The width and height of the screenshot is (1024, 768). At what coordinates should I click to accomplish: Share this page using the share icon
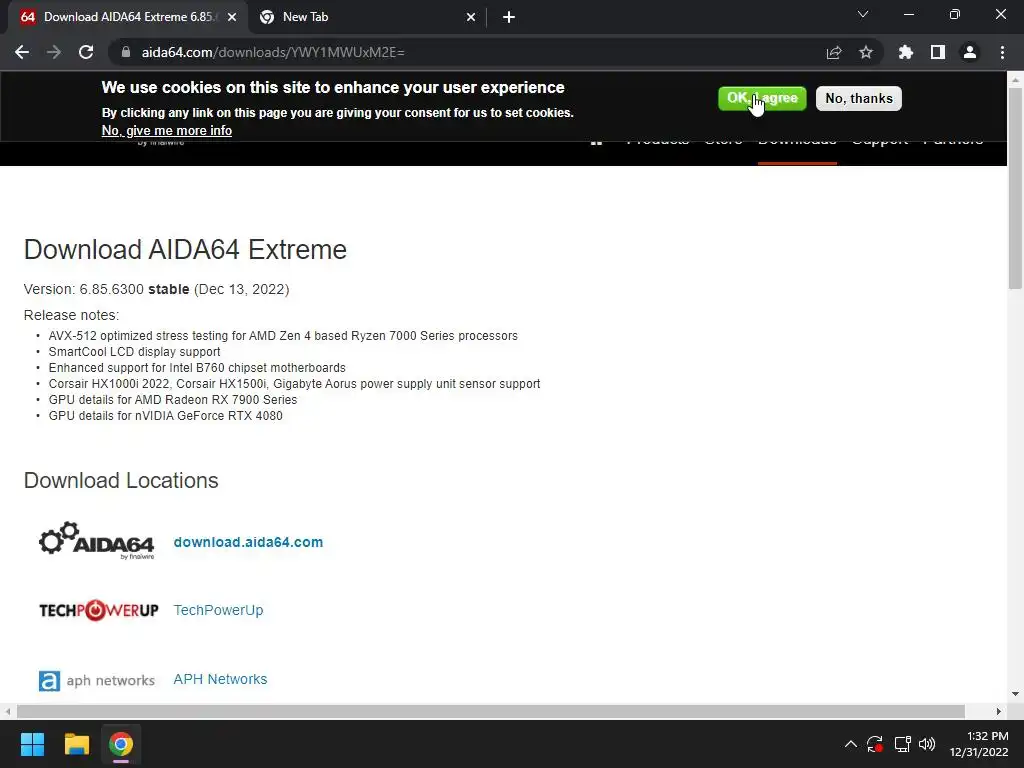coord(834,52)
